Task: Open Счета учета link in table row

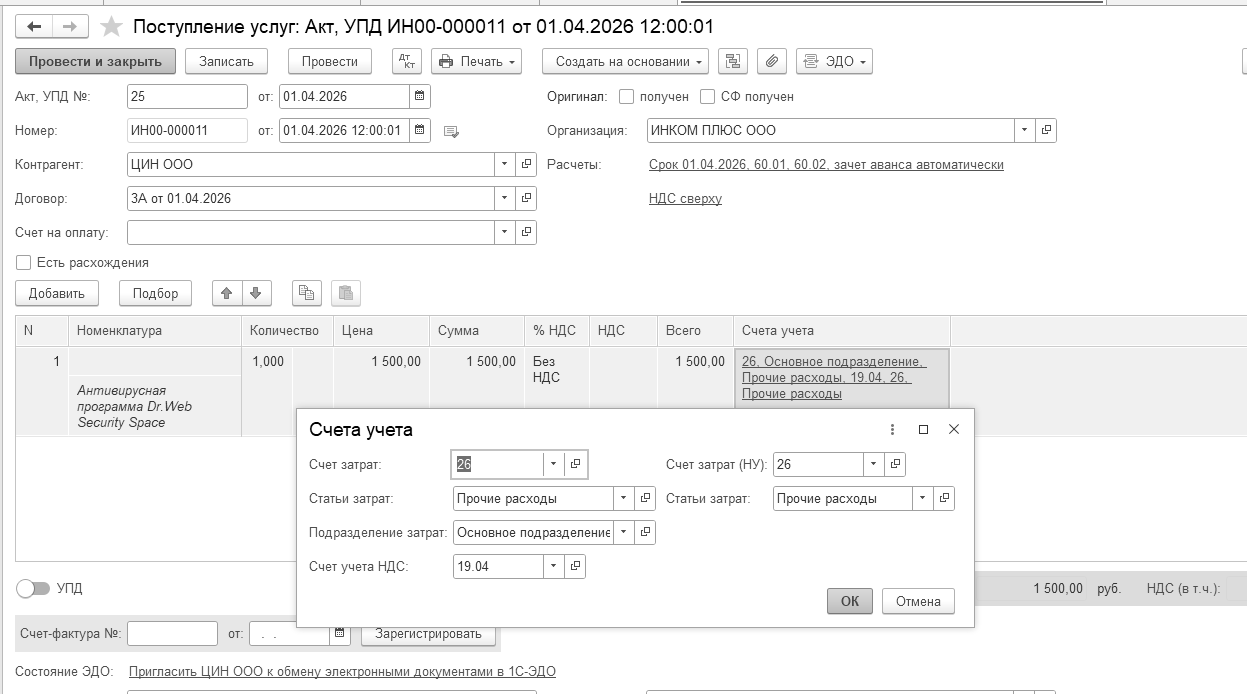Action: [x=835, y=377]
